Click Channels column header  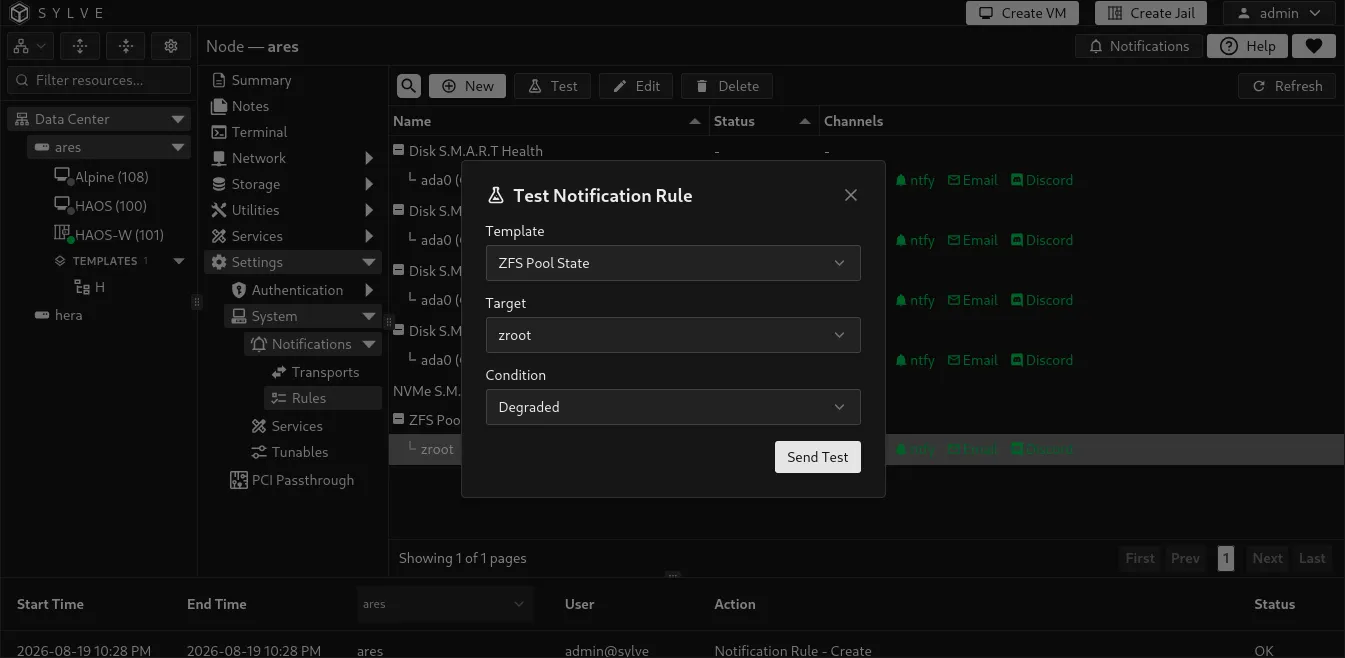click(853, 121)
